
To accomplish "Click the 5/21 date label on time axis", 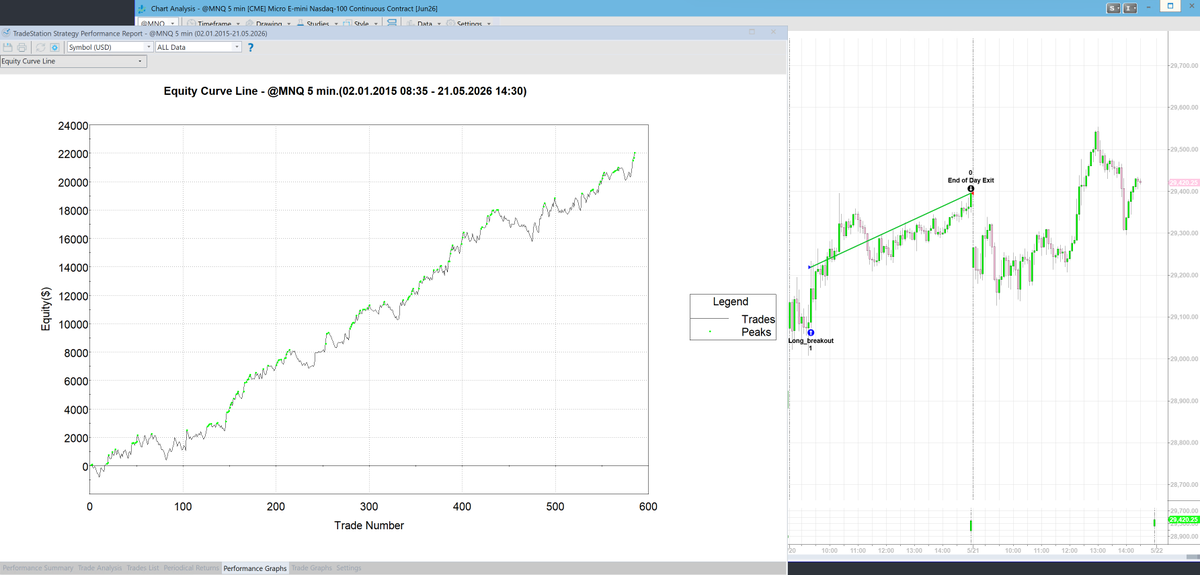I will (x=973, y=550).
